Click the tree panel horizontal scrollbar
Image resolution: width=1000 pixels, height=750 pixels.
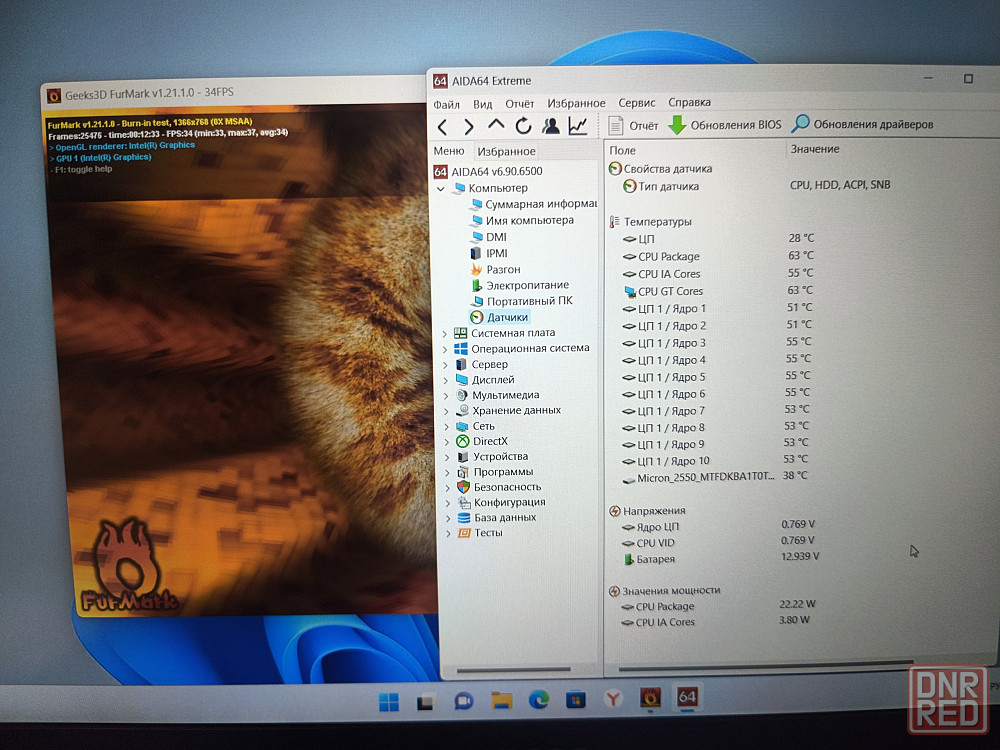(x=514, y=670)
